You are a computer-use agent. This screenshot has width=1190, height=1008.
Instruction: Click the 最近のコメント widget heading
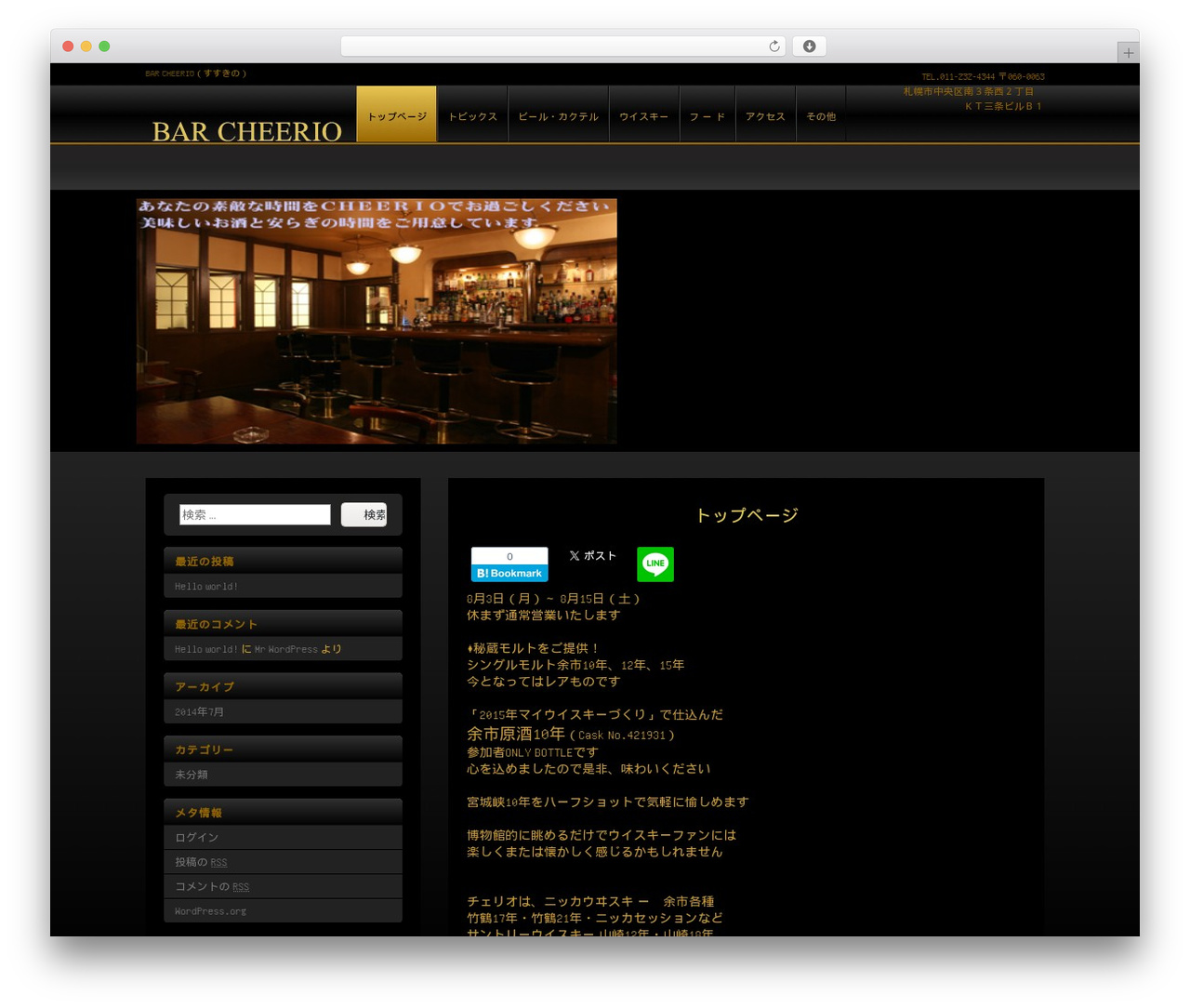(x=216, y=624)
